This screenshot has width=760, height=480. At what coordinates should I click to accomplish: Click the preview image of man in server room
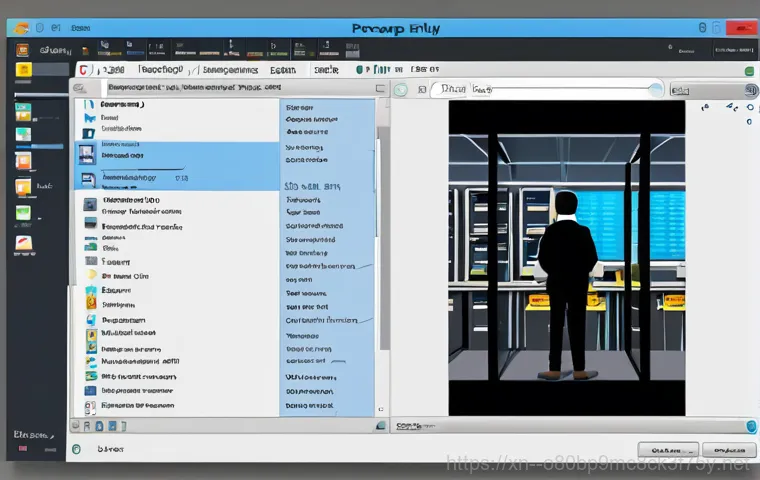[566, 257]
